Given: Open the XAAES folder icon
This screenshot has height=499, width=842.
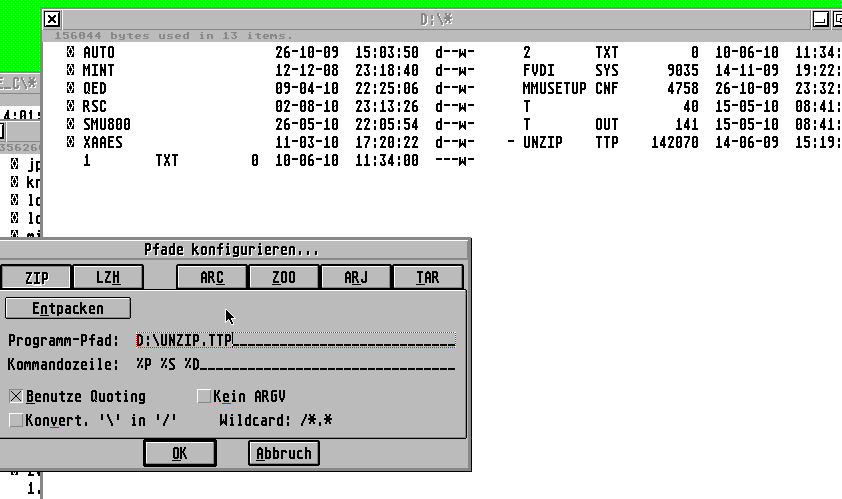Looking at the screenshot, I should pyautogui.click(x=71, y=142).
